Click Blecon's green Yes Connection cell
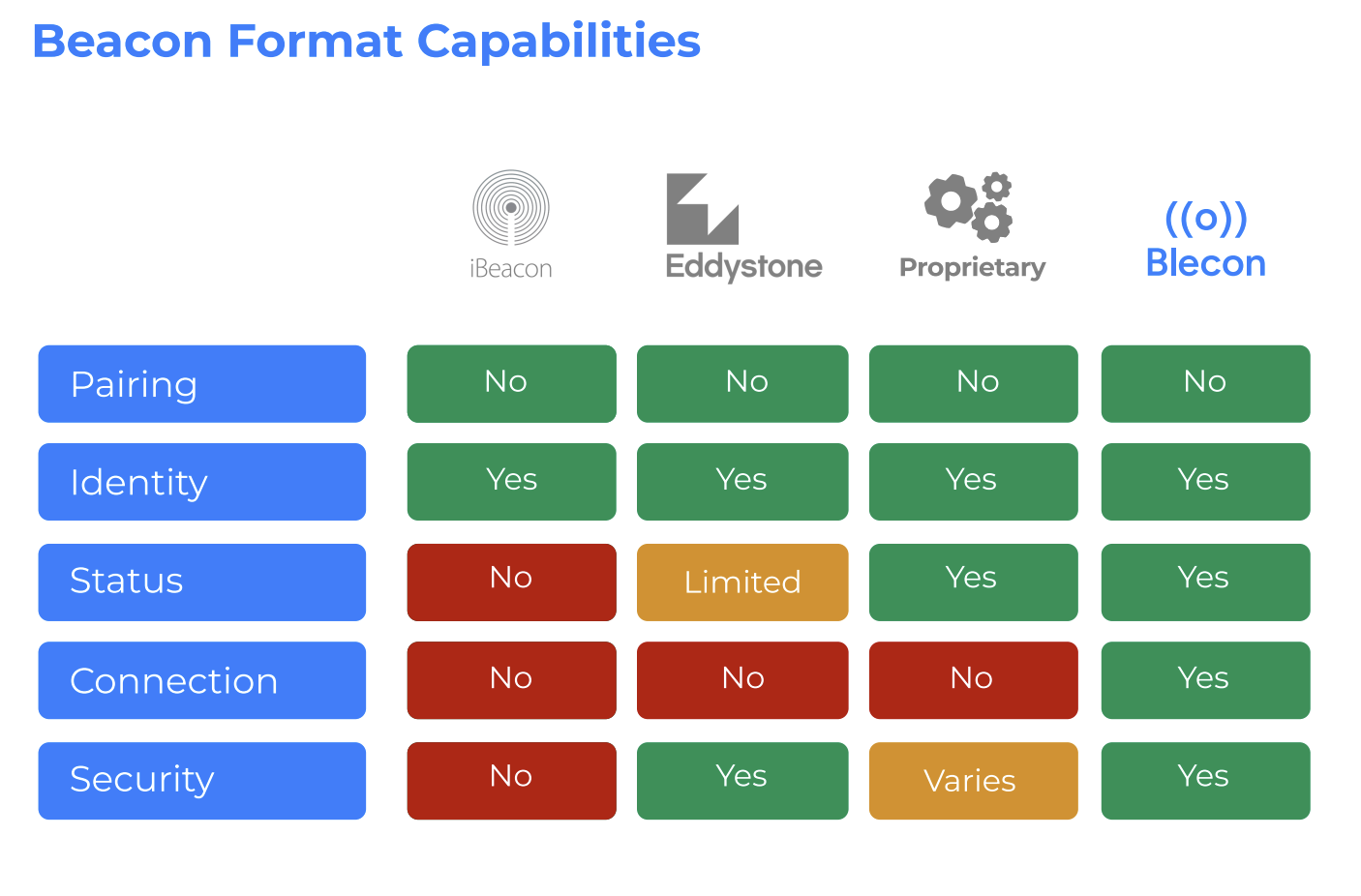The width and height of the screenshot is (1361, 896). pyautogui.click(x=1205, y=680)
